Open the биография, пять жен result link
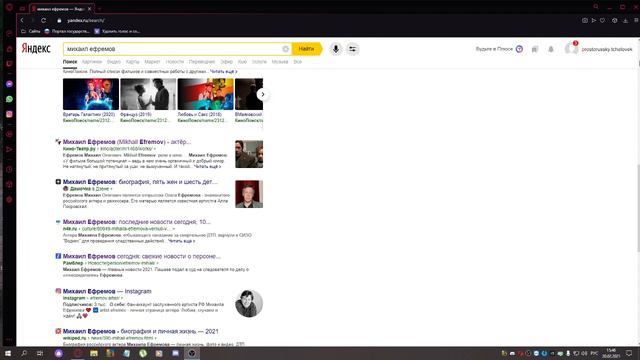Viewport: 640px width, 360px height. 140,182
